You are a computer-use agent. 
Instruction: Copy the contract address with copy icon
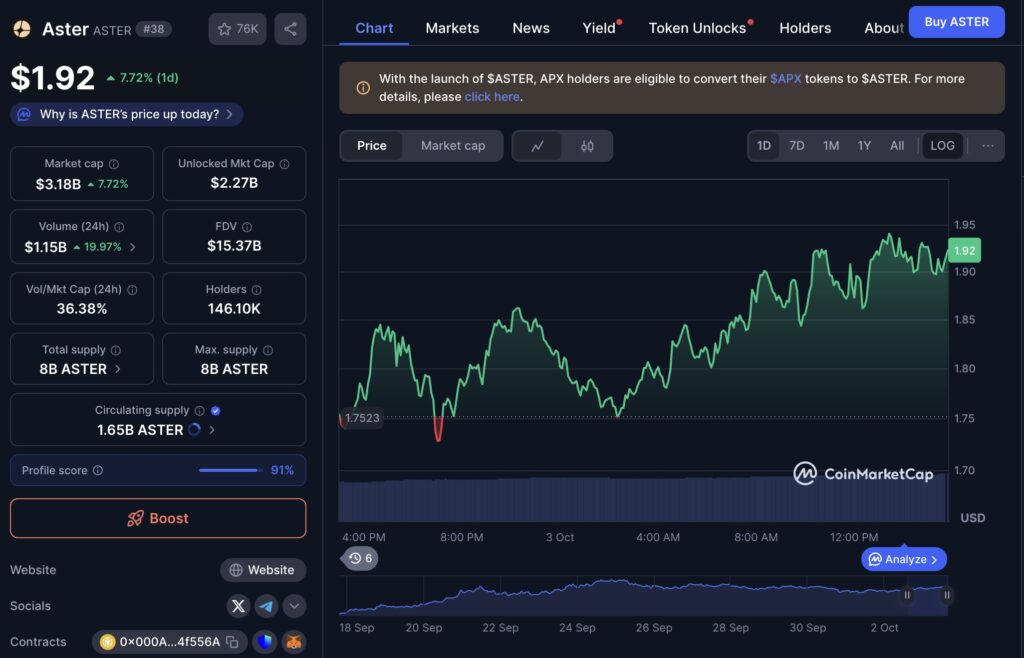click(x=232, y=642)
